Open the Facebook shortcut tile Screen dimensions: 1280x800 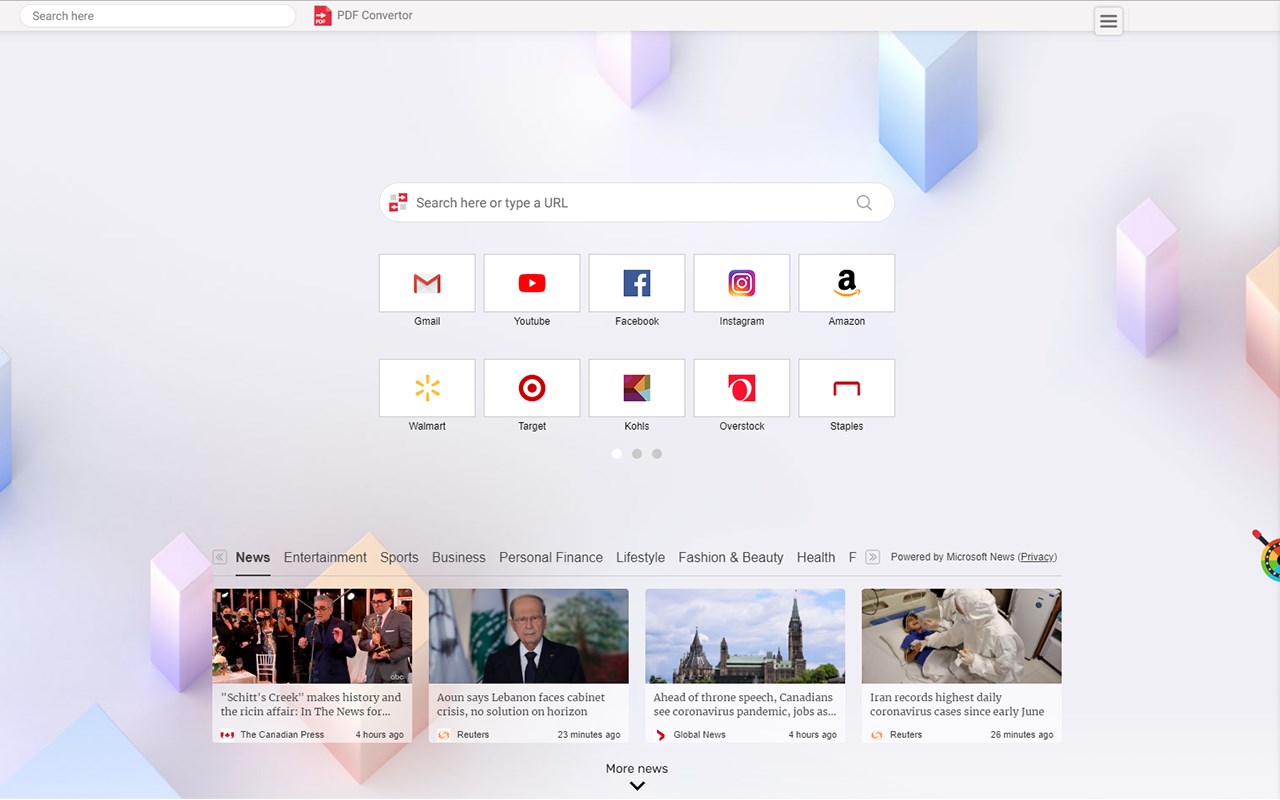coord(637,283)
